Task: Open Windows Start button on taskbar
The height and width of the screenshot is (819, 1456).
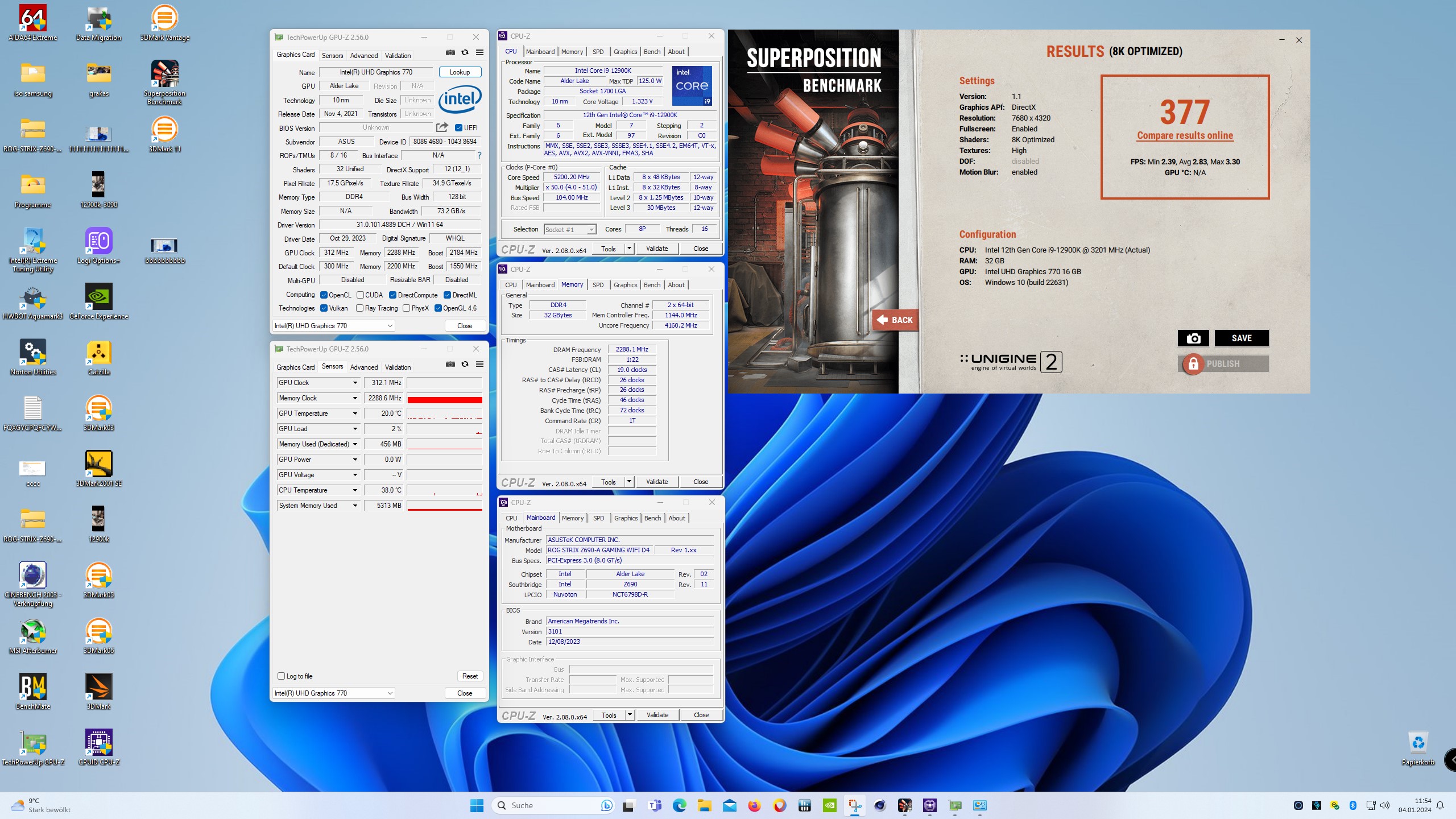Action: tap(477, 805)
